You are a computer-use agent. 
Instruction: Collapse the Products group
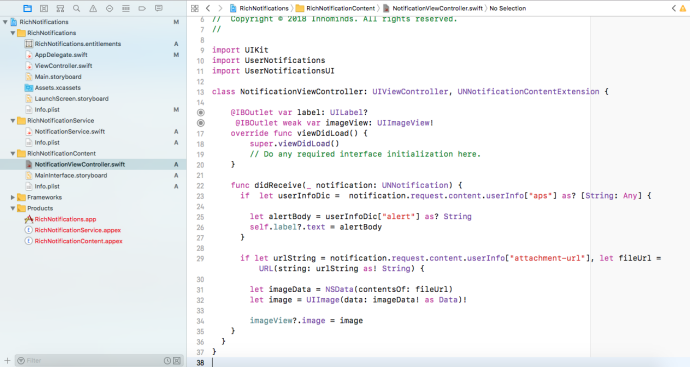click(13, 209)
